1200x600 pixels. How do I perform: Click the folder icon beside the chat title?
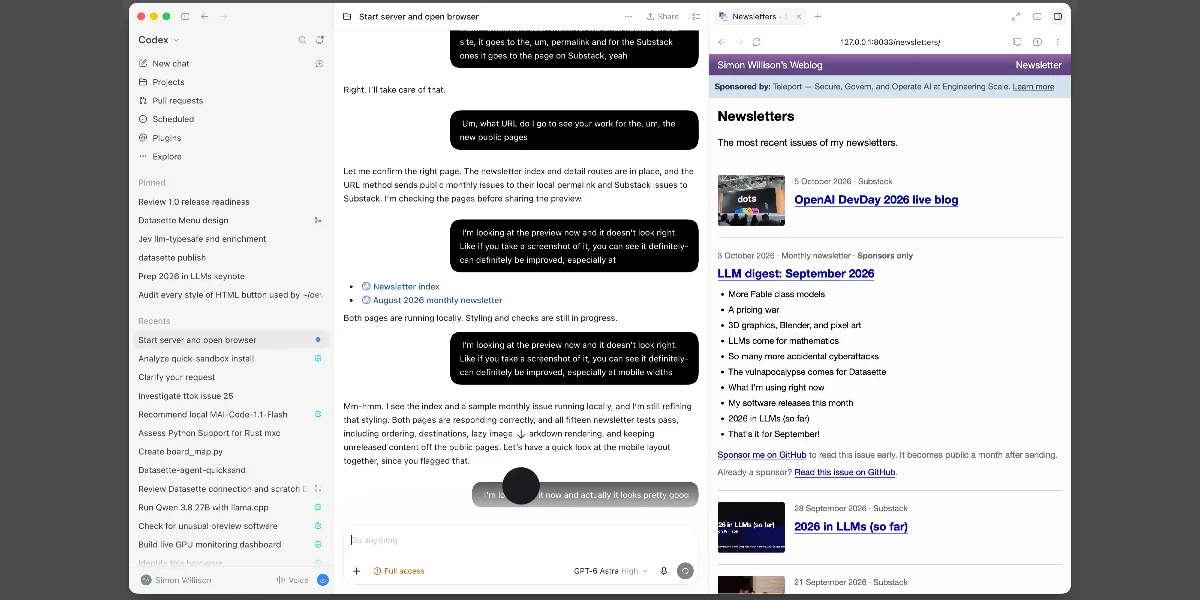(x=347, y=16)
